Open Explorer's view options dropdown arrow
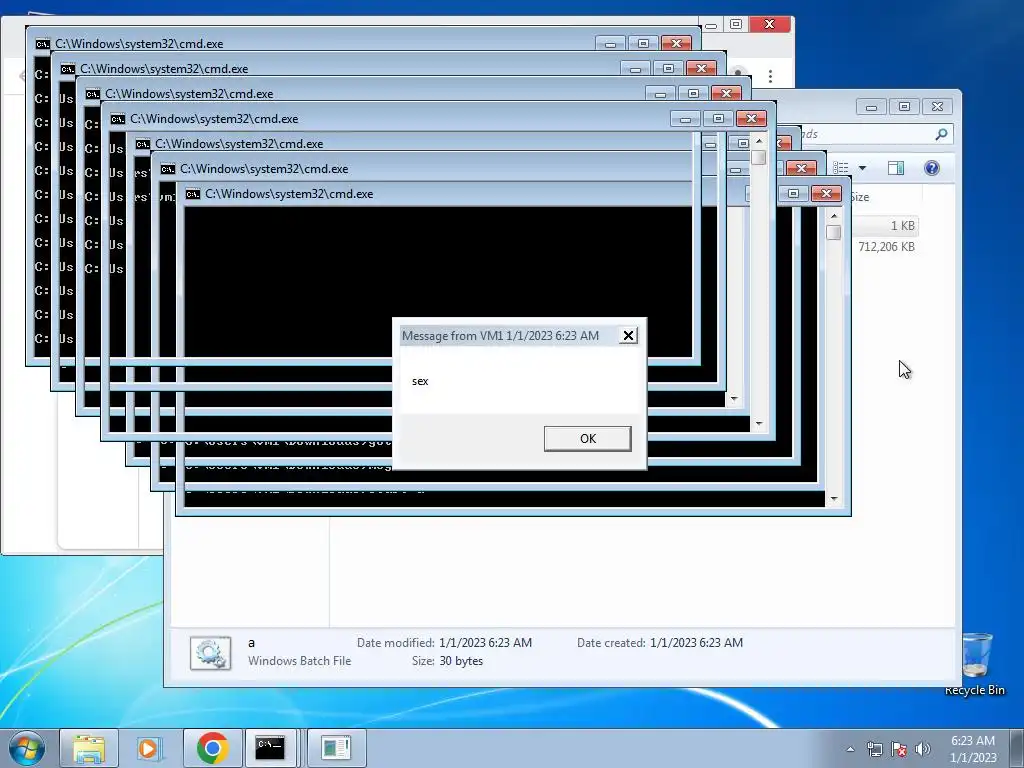1024x768 pixels. point(862,168)
